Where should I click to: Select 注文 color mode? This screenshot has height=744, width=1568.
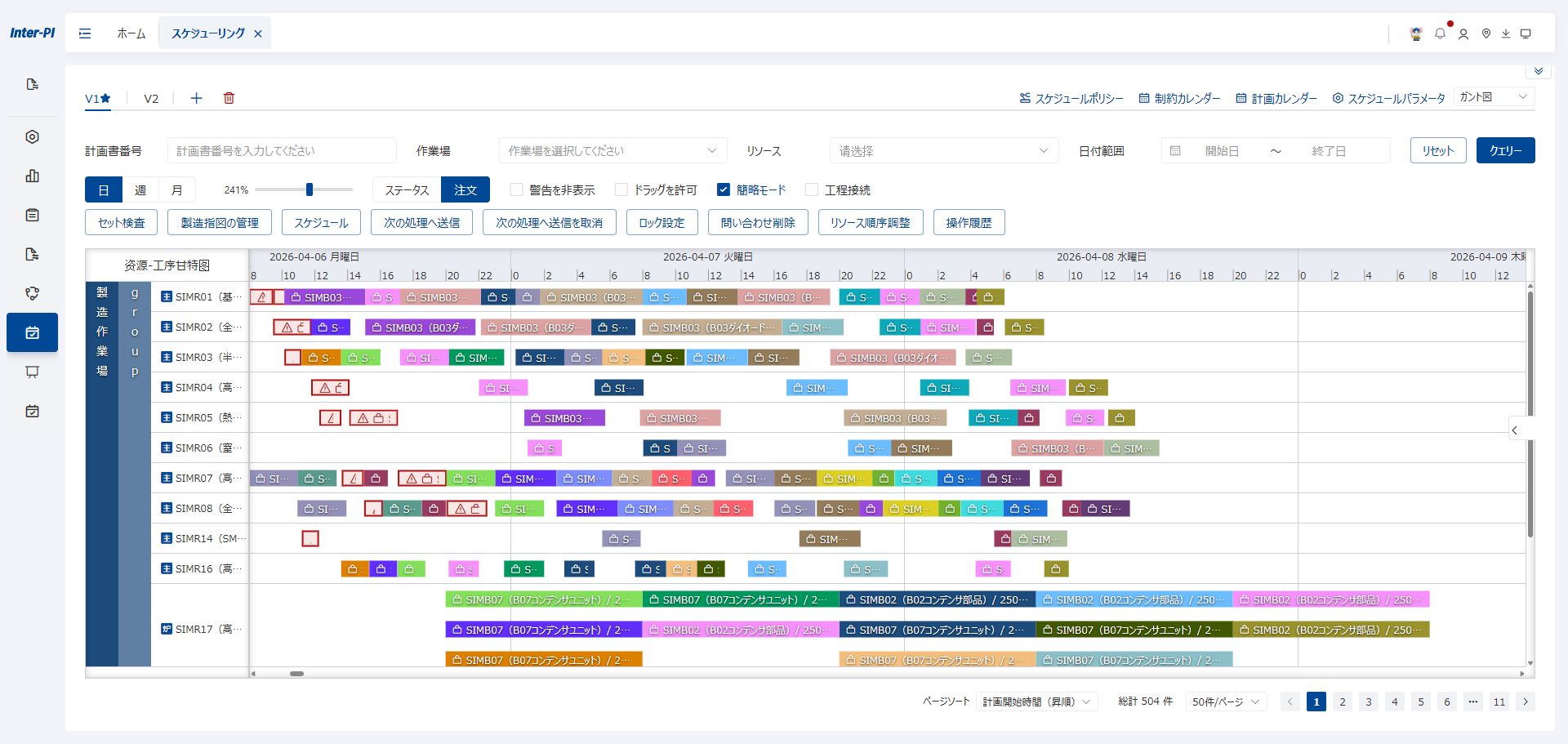tap(465, 189)
